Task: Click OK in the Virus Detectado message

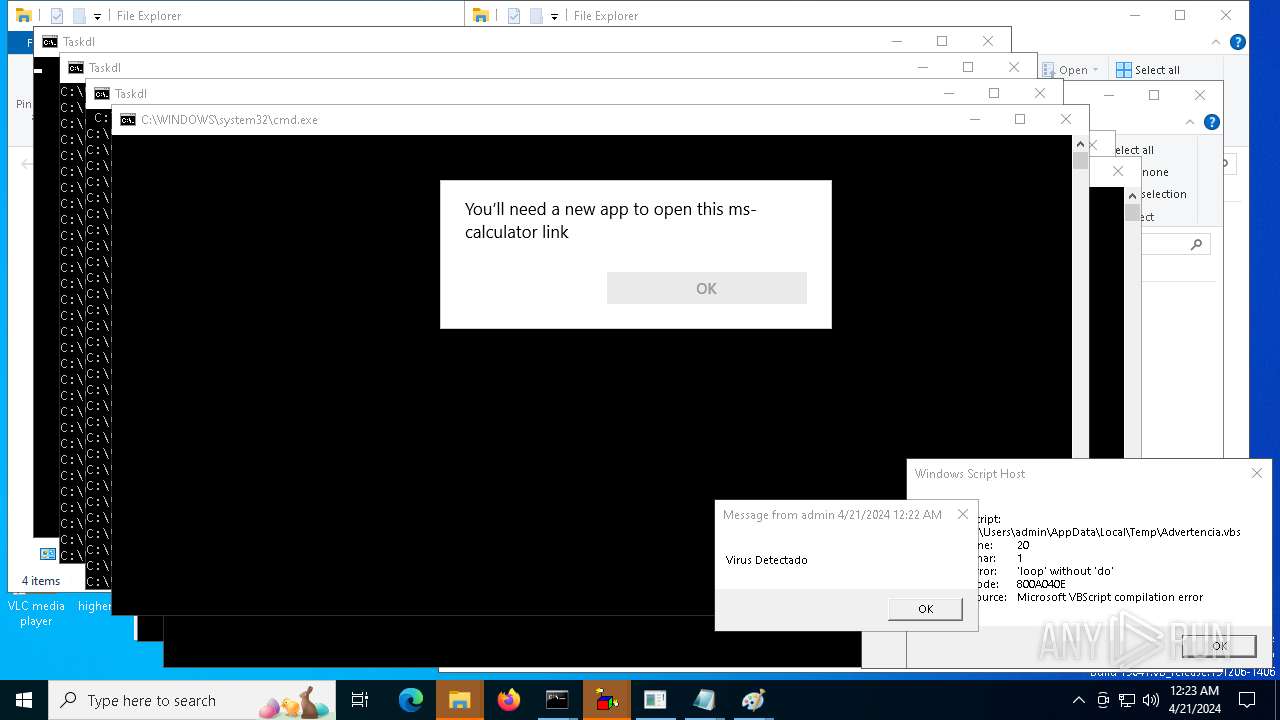Action: click(x=925, y=608)
